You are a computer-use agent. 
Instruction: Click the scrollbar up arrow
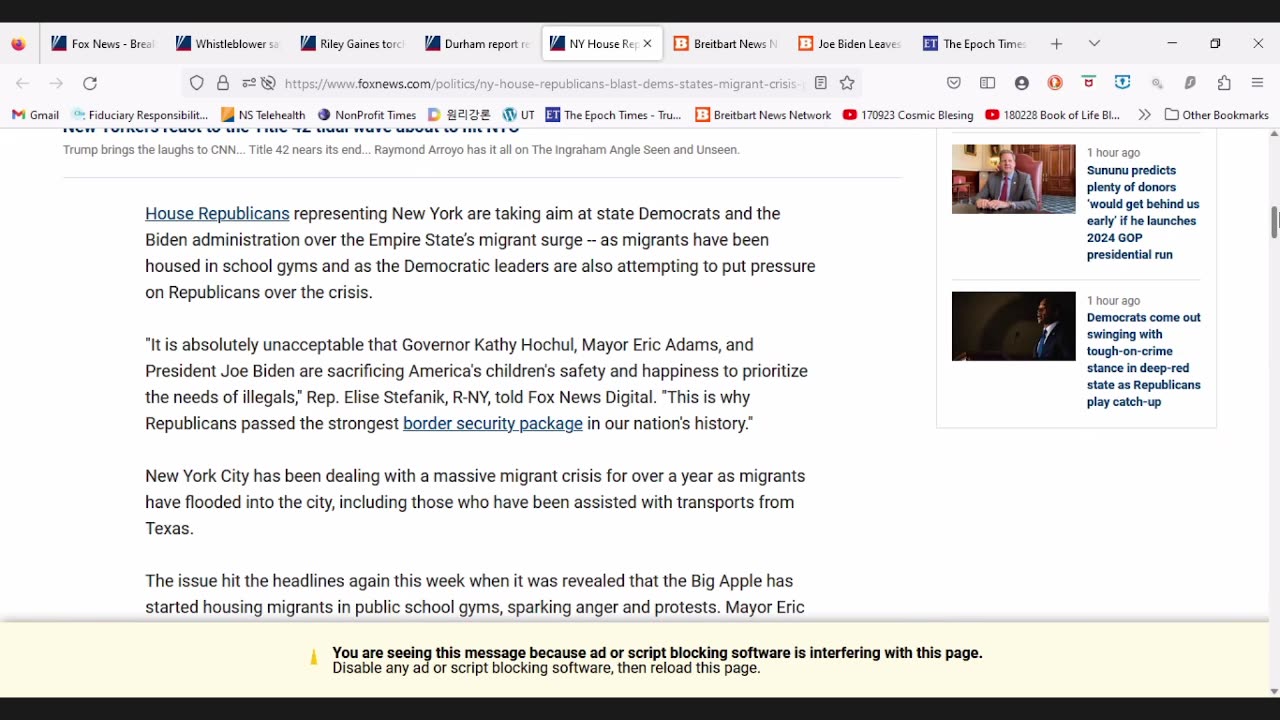[1274, 134]
